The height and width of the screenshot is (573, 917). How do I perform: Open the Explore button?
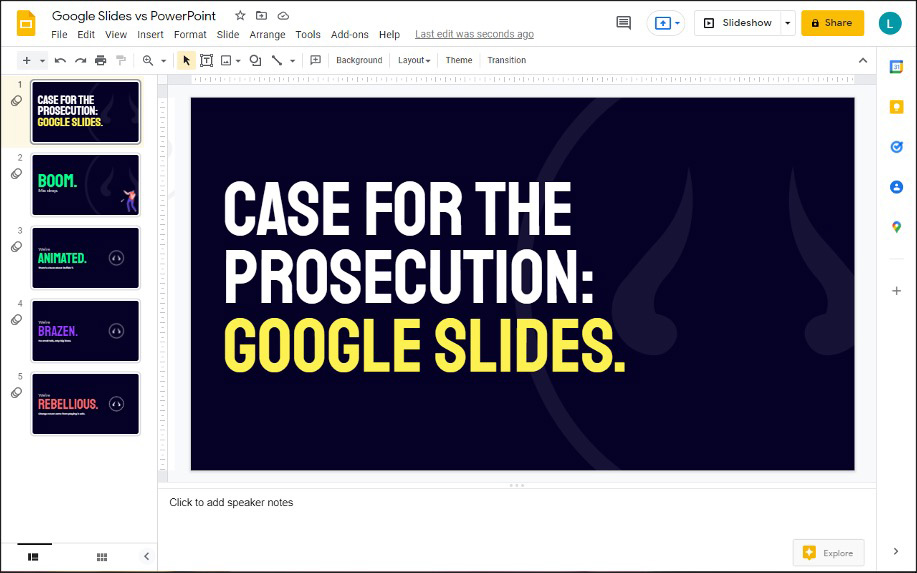[828, 553]
